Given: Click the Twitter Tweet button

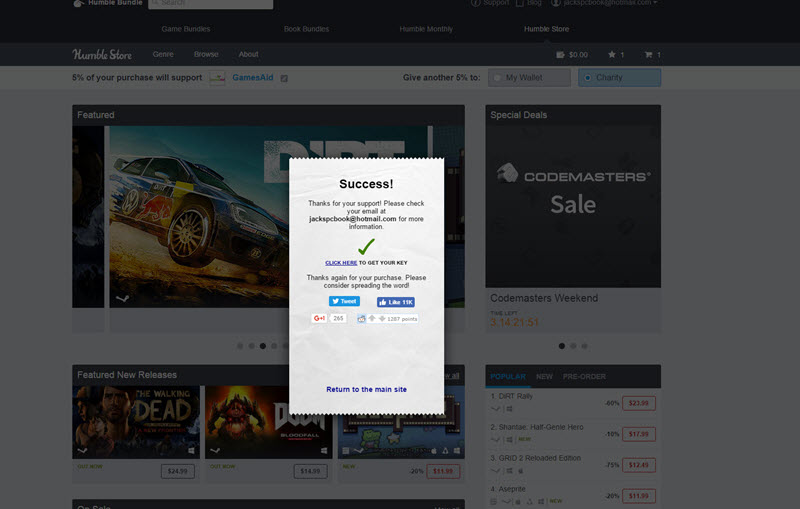Looking at the screenshot, I should click(344, 301).
